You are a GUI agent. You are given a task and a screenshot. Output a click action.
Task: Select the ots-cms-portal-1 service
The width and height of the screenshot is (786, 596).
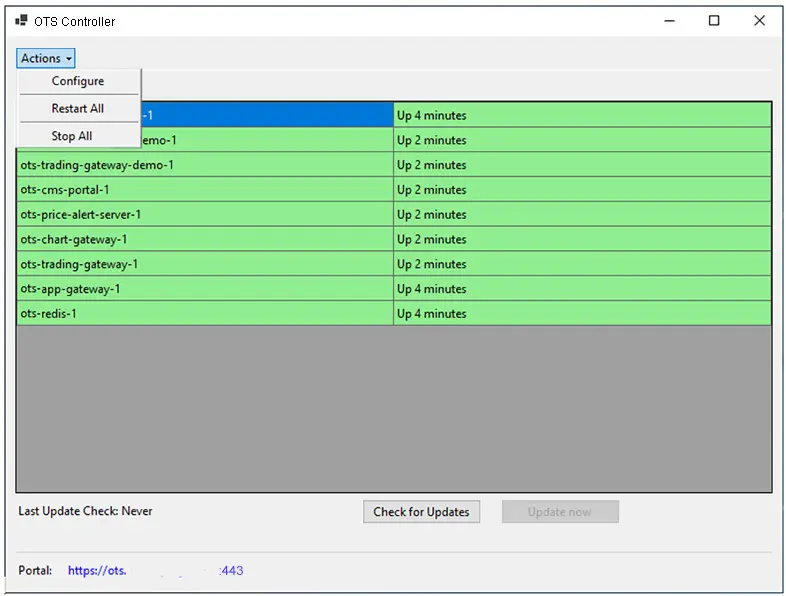65,190
